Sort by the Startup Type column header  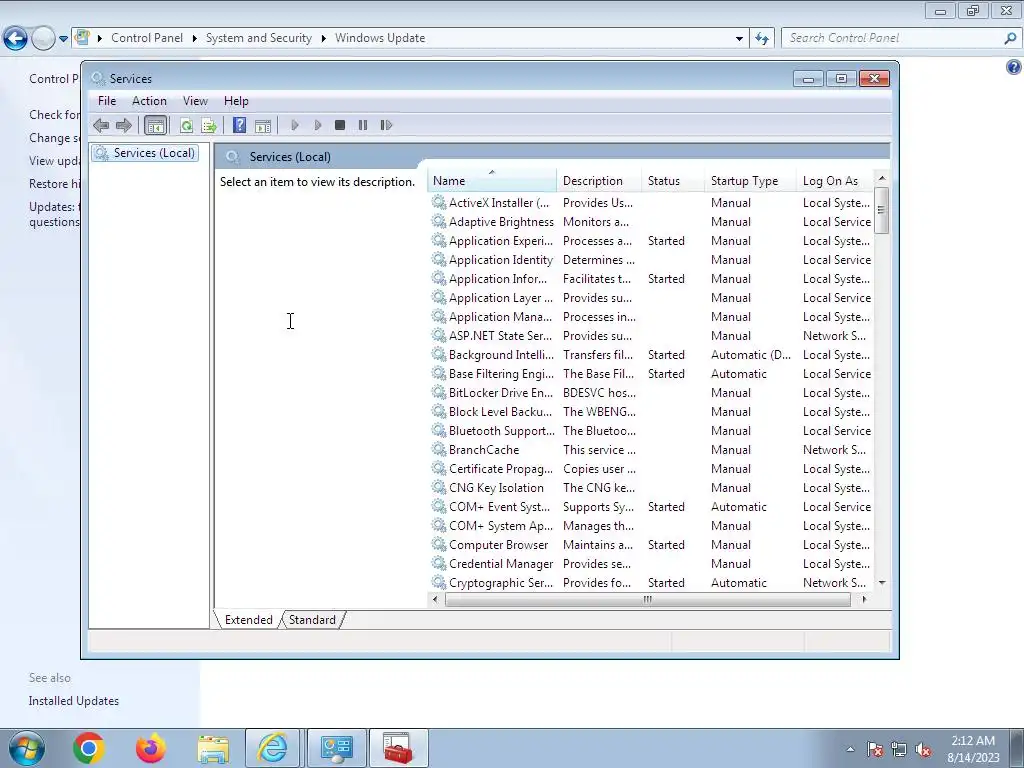(750, 181)
